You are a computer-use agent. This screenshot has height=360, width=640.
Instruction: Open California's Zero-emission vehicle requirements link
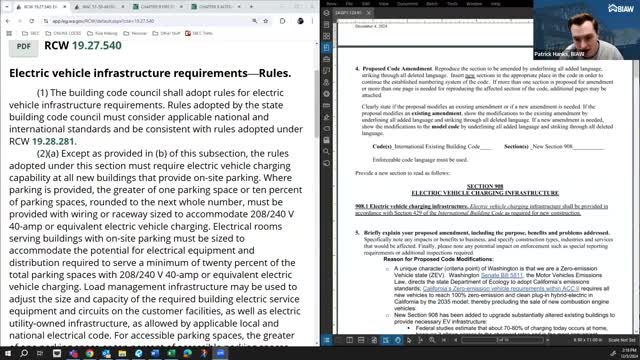point(501,289)
